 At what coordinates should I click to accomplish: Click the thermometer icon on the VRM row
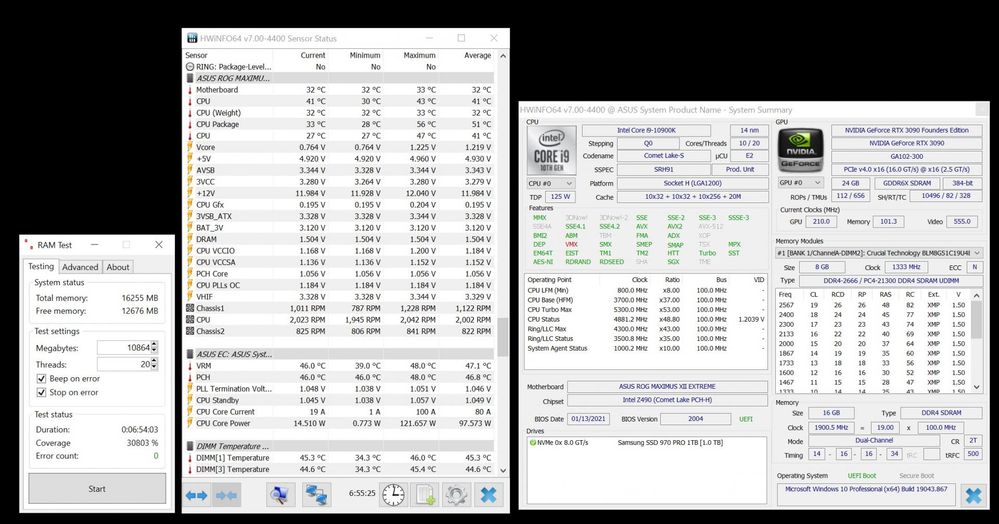(190, 366)
